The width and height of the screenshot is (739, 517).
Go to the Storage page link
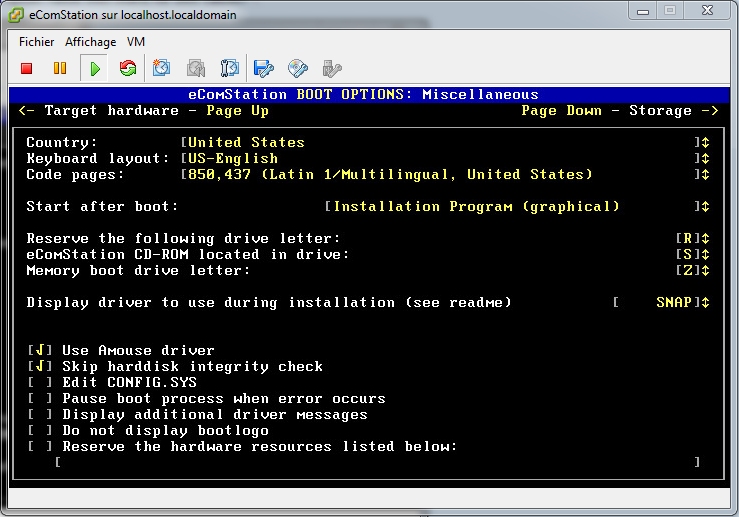(x=660, y=110)
